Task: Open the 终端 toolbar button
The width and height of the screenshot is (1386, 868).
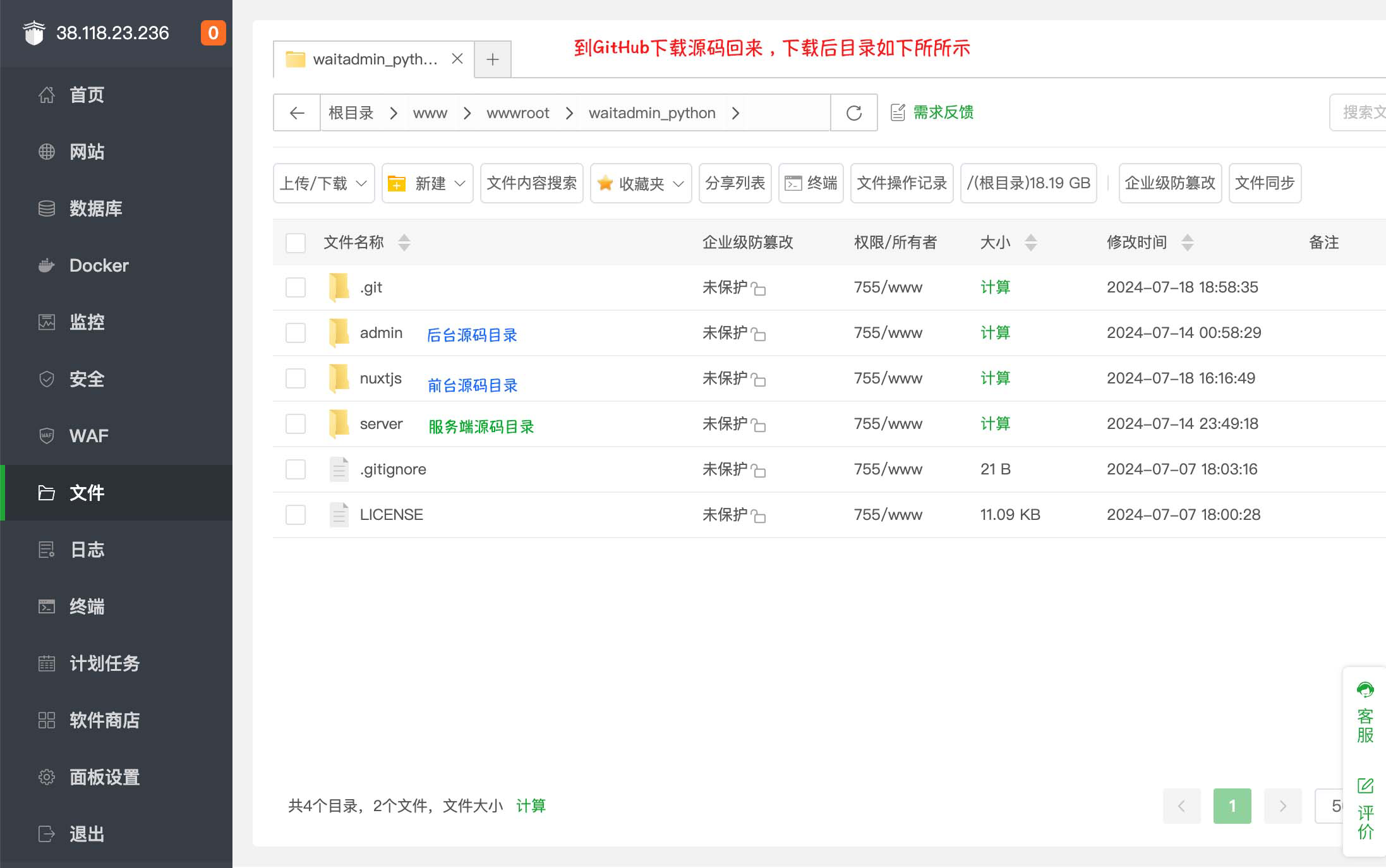Action: coord(811,183)
